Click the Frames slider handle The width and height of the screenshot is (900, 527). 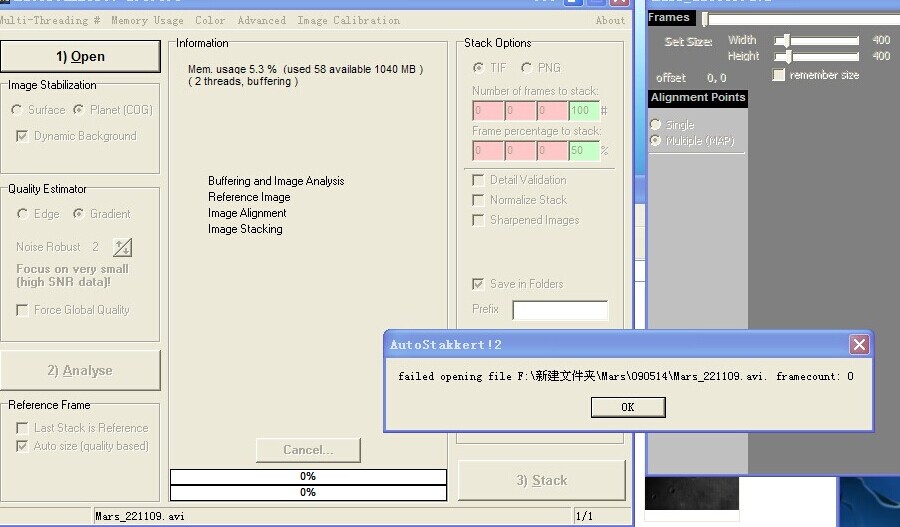tap(705, 19)
